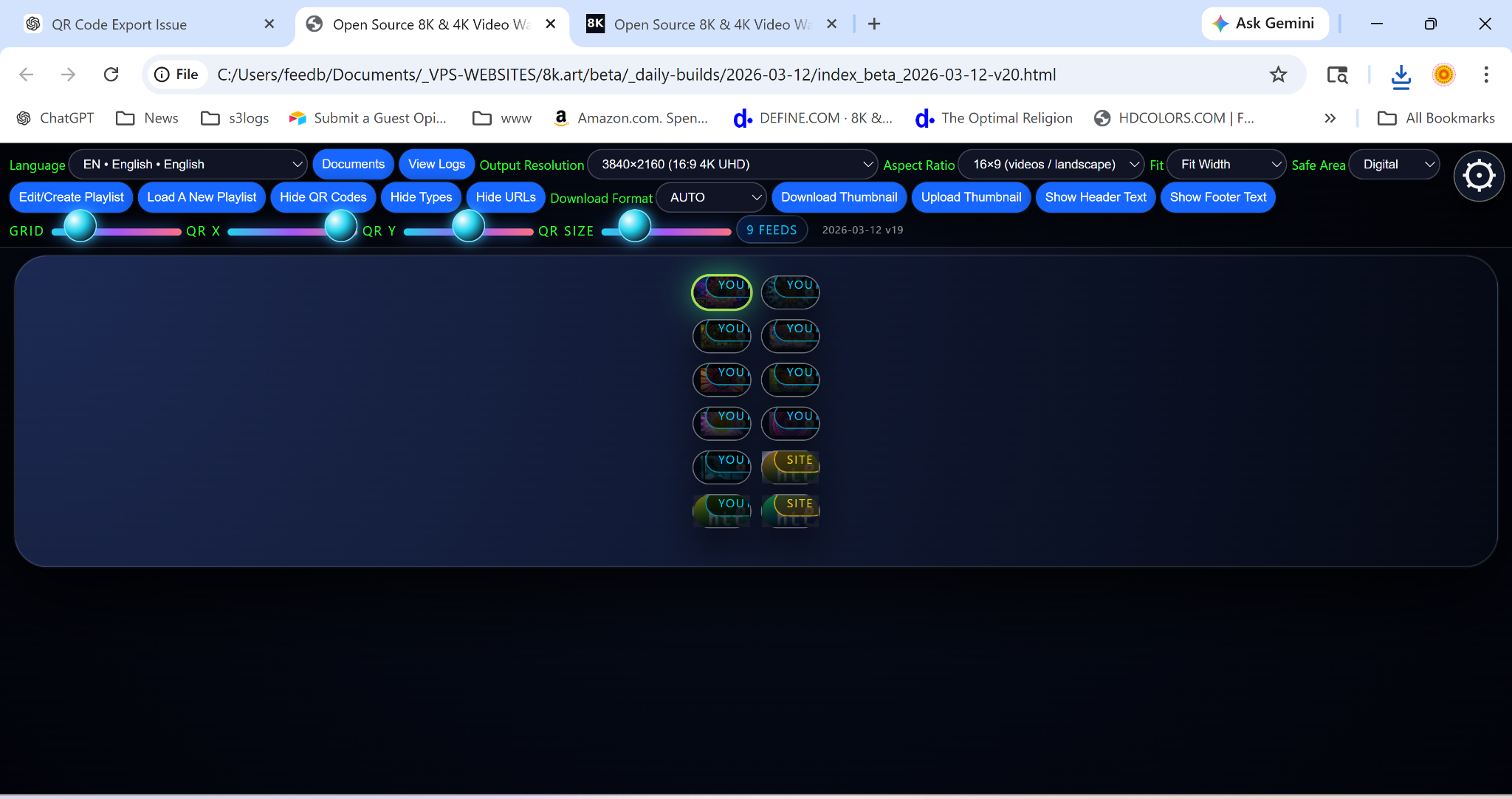The height and width of the screenshot is (799, 1512).
Task: Click the Ask Gemini button
Action: tap(1265, 24)
